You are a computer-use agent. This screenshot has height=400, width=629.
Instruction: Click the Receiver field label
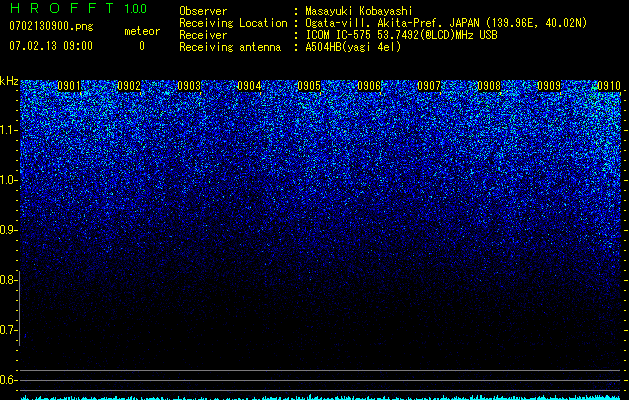coord(203,35)
